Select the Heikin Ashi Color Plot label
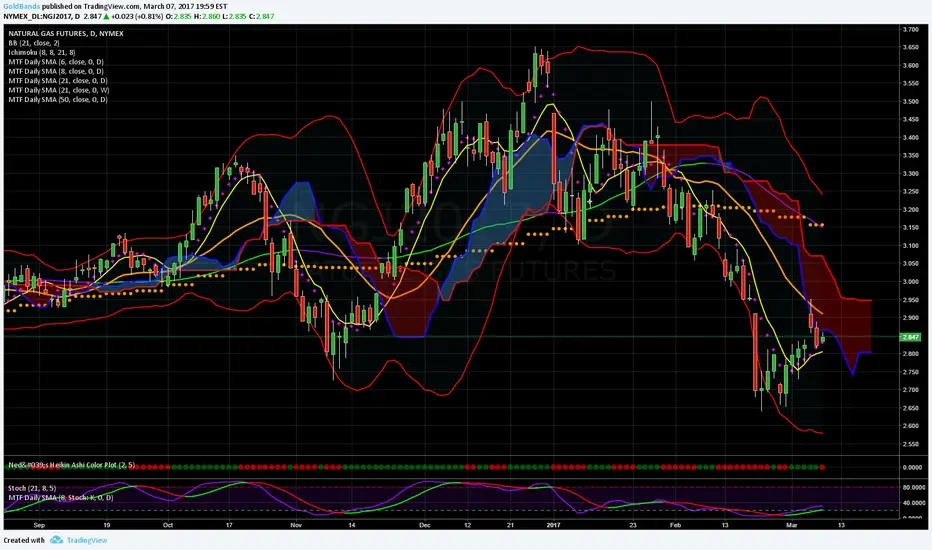Image resolution: width=932 pixels, height=550 pixels. (71, 465)
